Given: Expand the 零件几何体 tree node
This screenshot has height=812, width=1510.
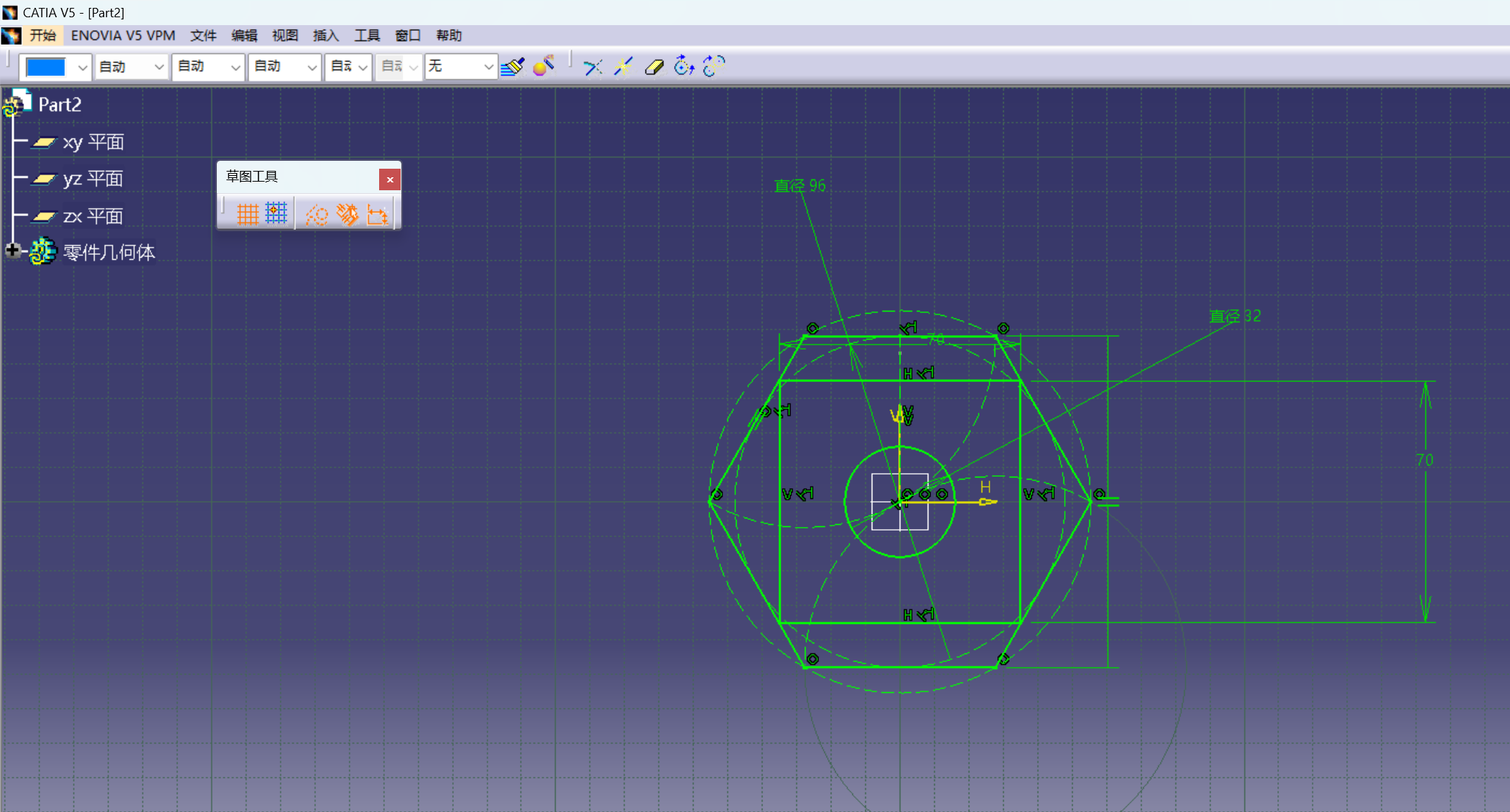Looking at the screenshot, I should pos(12,251).
